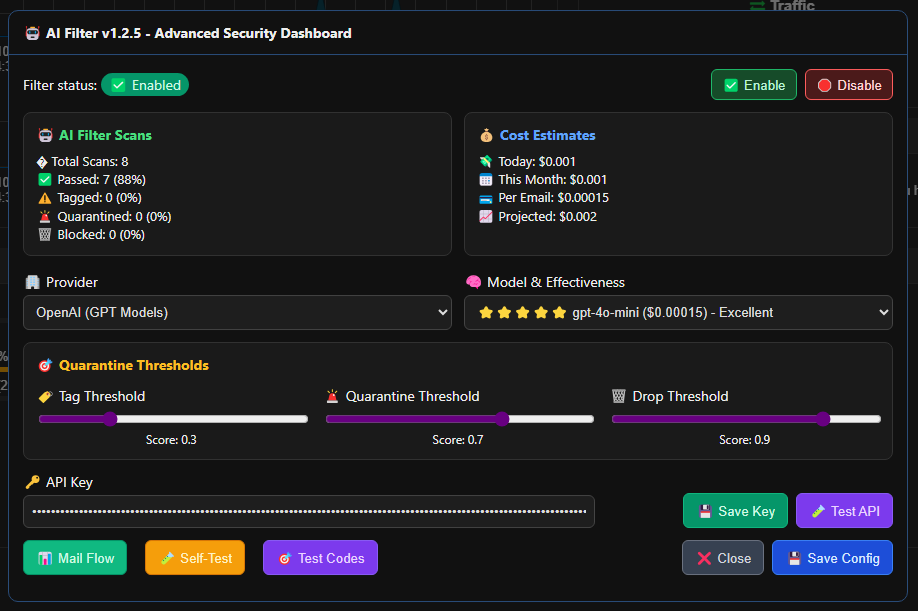
Task: Click the Quarantine Threshold slider handle
Action: coord(503,419)
